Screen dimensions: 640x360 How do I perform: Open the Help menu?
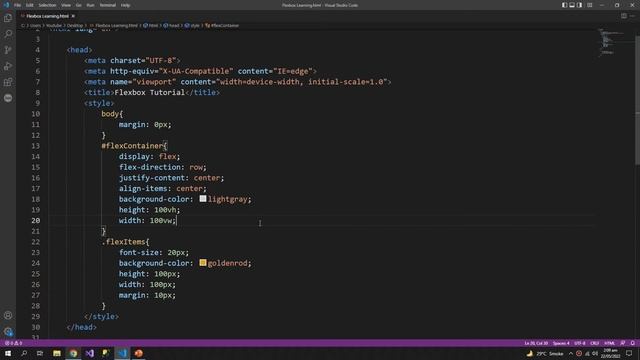tap(125, 5)
